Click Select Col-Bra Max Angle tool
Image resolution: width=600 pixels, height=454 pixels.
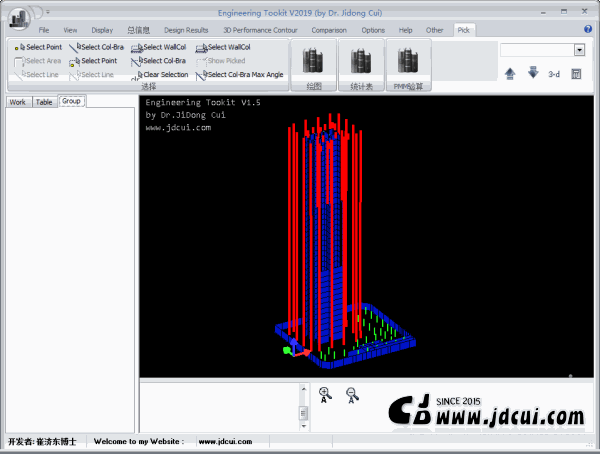pos(240,75)
